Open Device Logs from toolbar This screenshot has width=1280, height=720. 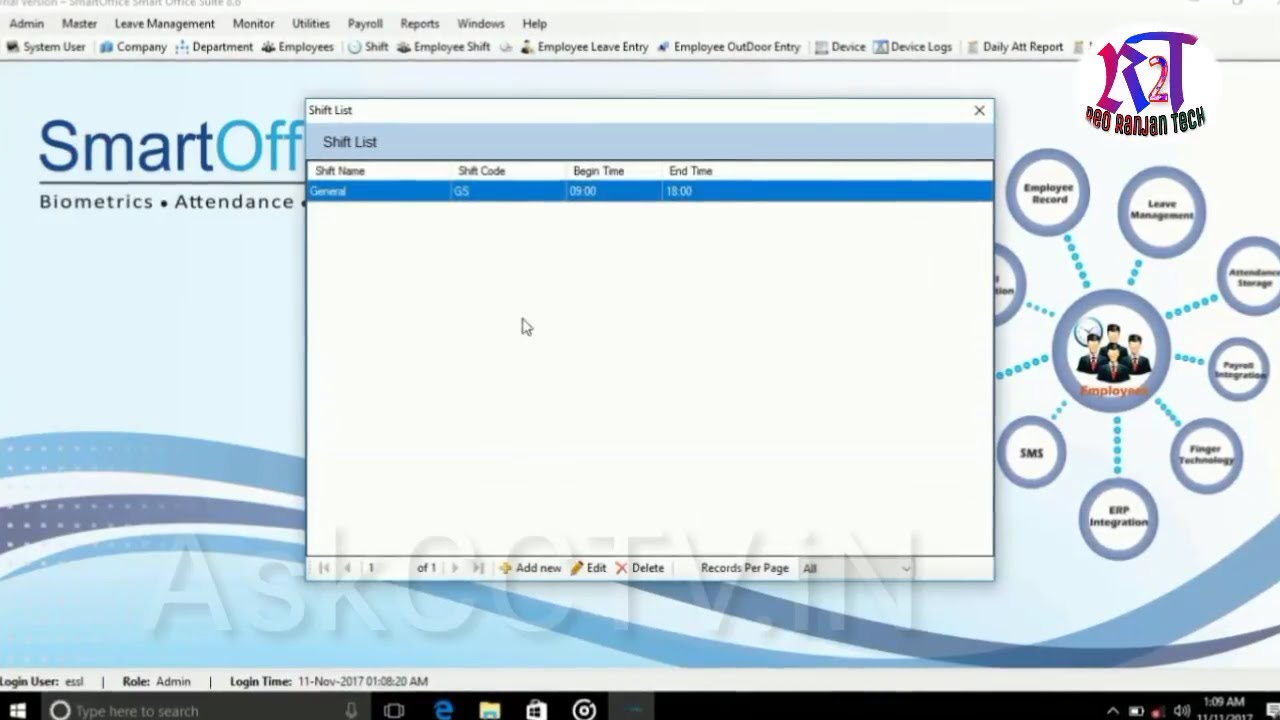[912, 47]
